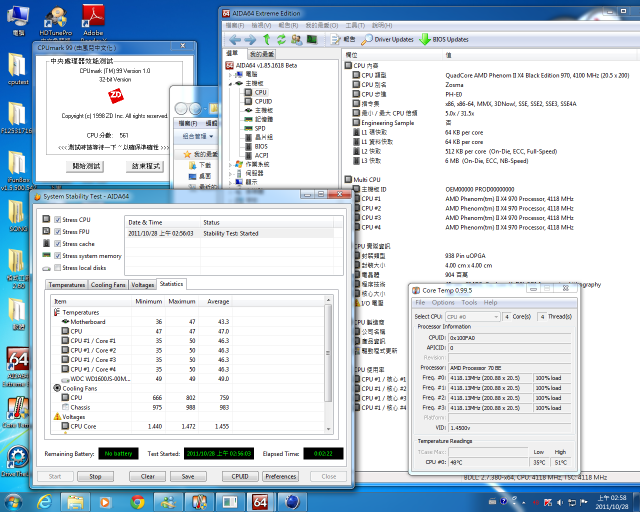Open Driver Updates in AIDA64
Image resolution: width=640 pixels, height=512 pixels.
(388, 39)
